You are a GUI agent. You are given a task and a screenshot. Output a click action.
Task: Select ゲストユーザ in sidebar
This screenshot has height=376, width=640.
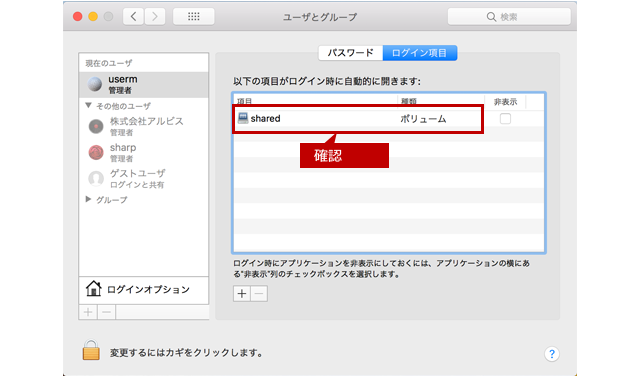point(144,178)
